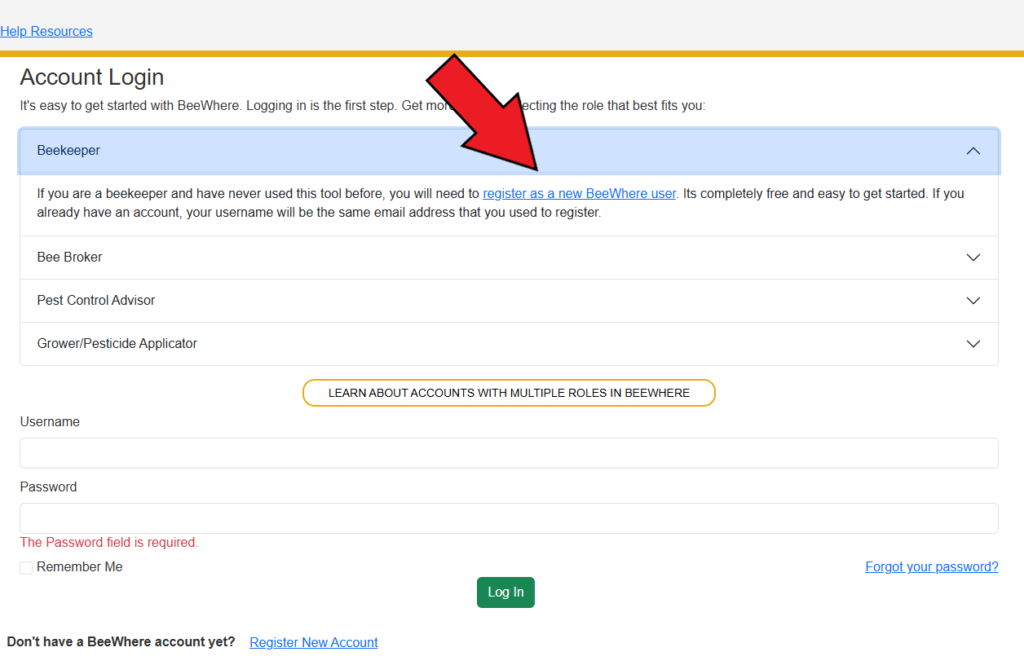Screen dimensions: 1024x665
Task: Click Learn About Accounts With Multiple Roles button
Action: (508, 392)
